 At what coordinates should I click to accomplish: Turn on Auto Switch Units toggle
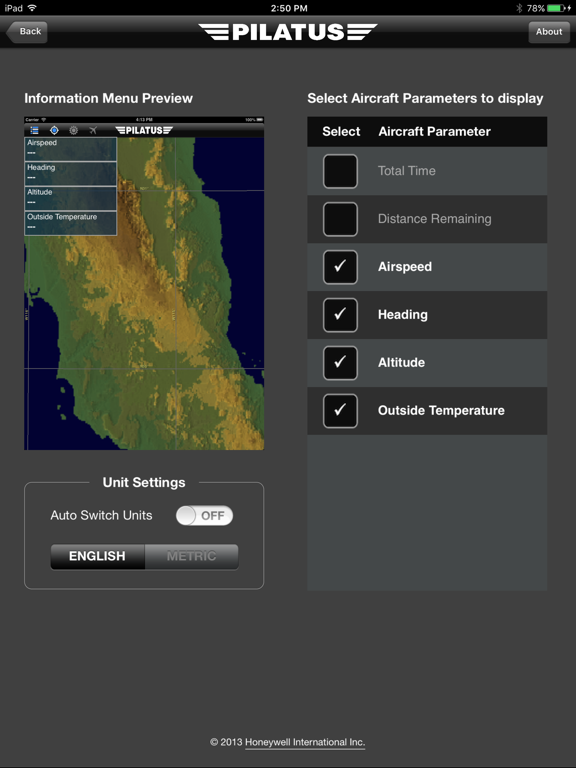pyautogui.click(x=204, y=515)
